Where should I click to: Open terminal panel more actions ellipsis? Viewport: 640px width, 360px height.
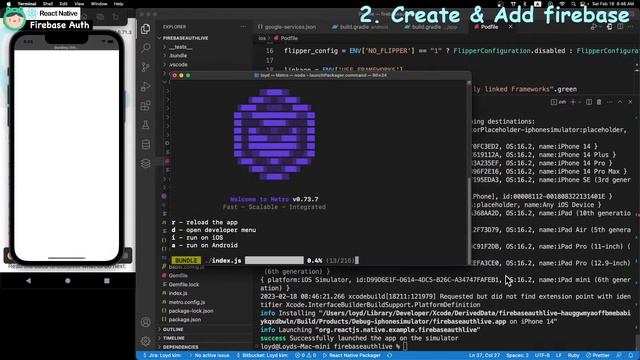609,102
